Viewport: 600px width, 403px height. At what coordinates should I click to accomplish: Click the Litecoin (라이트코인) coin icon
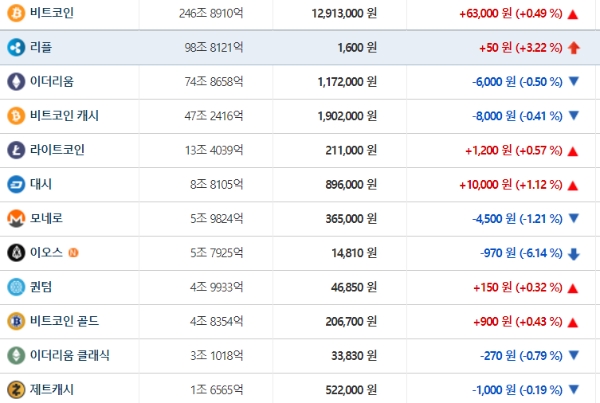pos(16,150)
